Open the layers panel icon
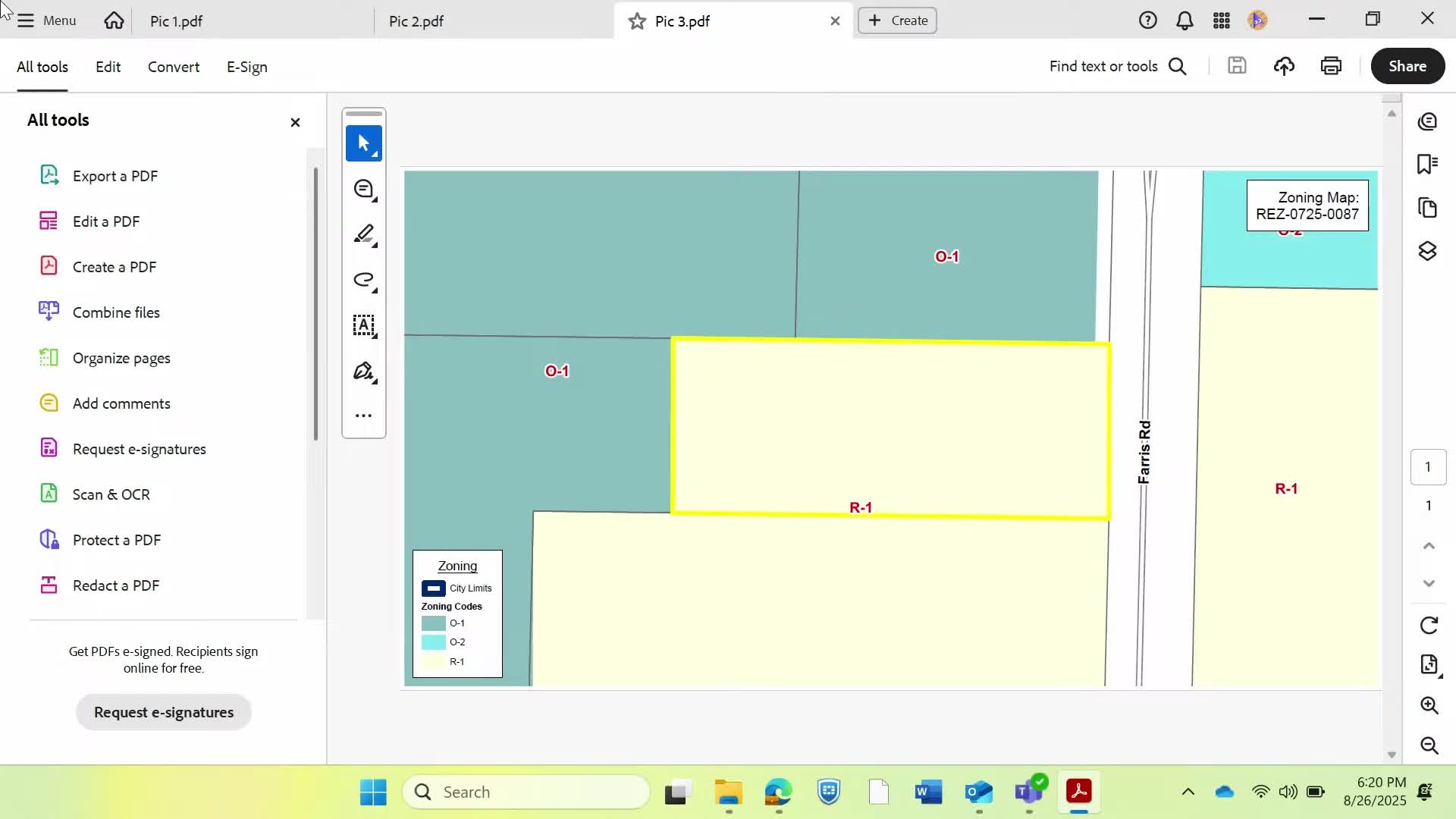Viewport: 1456px width, 819px height. [x=1427, y=251]
